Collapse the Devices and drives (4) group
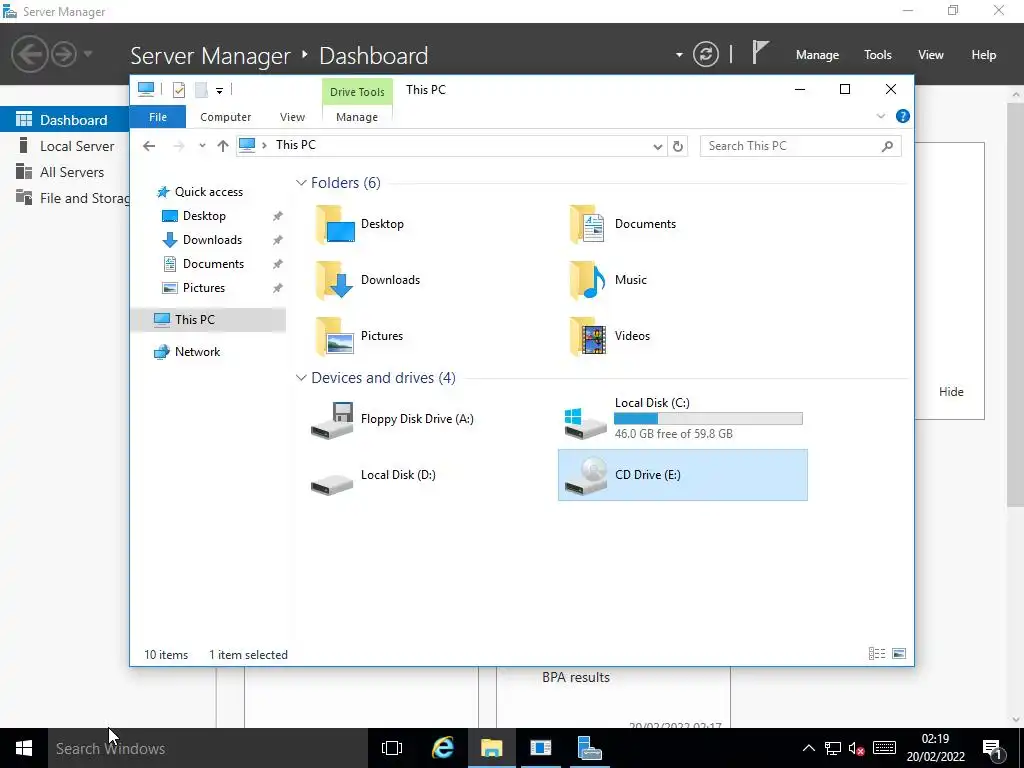This screenshot has width=1024, height=768. pyautogui.click(x=301, y=378)
